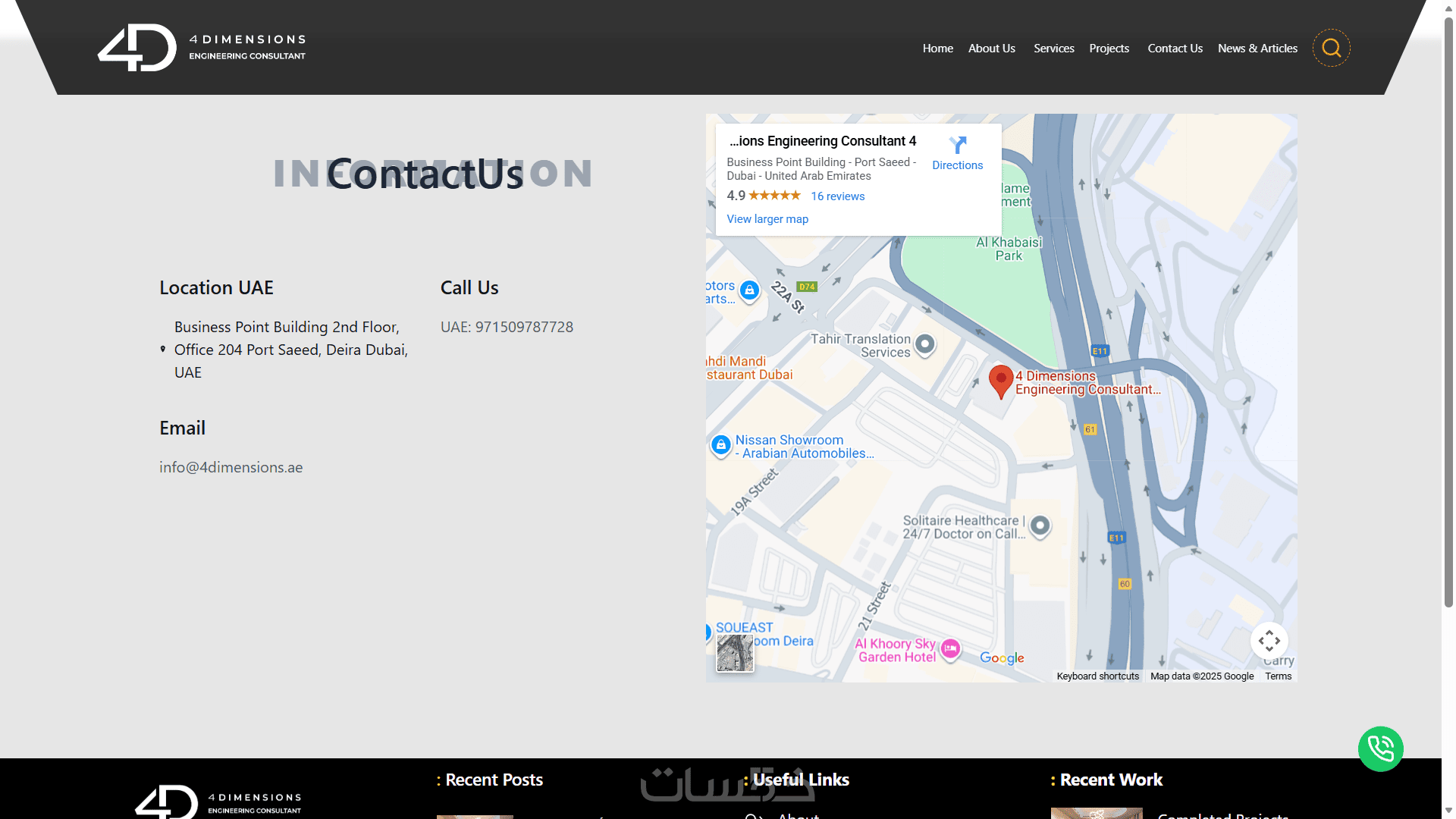1456x819 pixels.
Task: Click the Nissan Showroom map marker
Action: coord(721,445)
